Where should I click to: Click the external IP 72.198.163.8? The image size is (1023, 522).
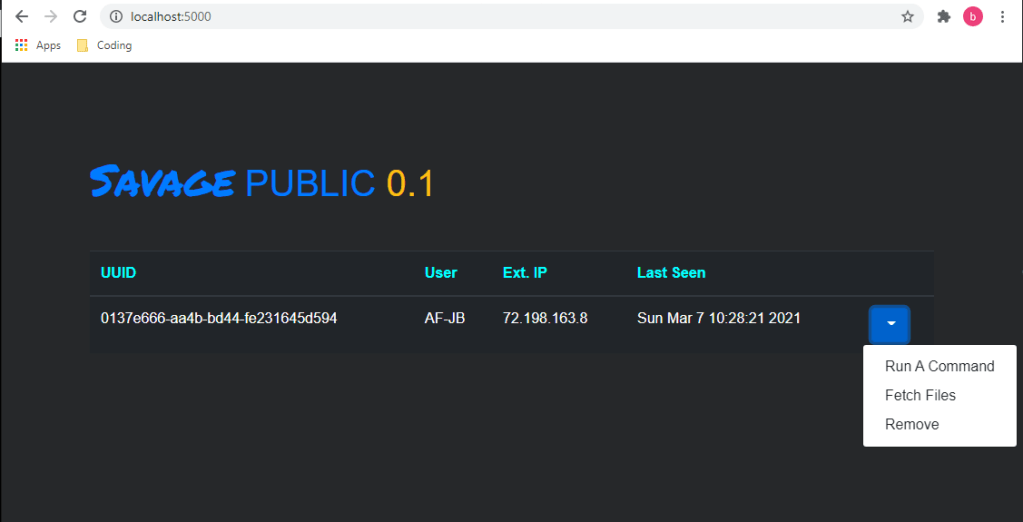[544, 318]
